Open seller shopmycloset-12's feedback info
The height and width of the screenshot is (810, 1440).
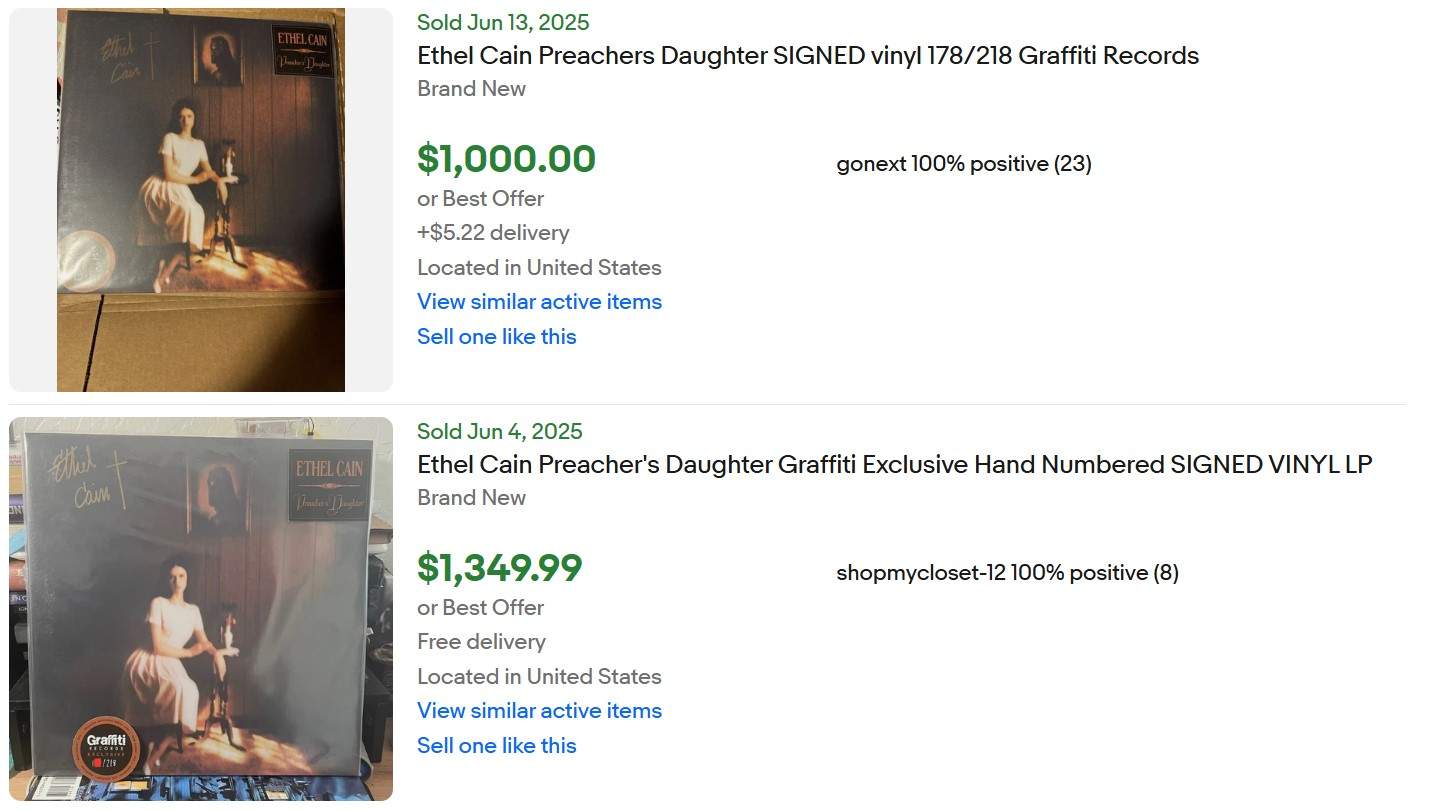(1007, 573)
